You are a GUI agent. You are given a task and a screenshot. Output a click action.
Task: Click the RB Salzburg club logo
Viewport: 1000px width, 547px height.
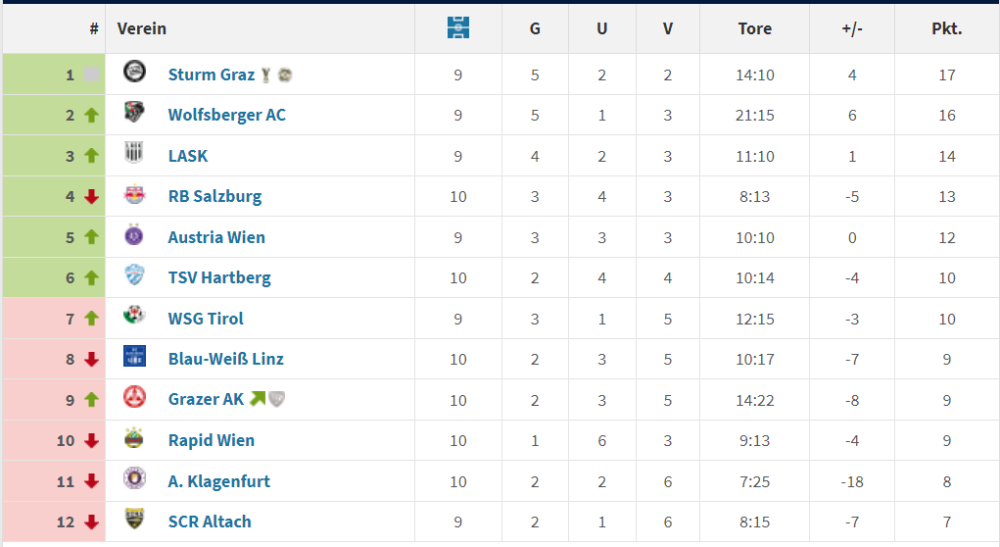[x=135, y=195]
